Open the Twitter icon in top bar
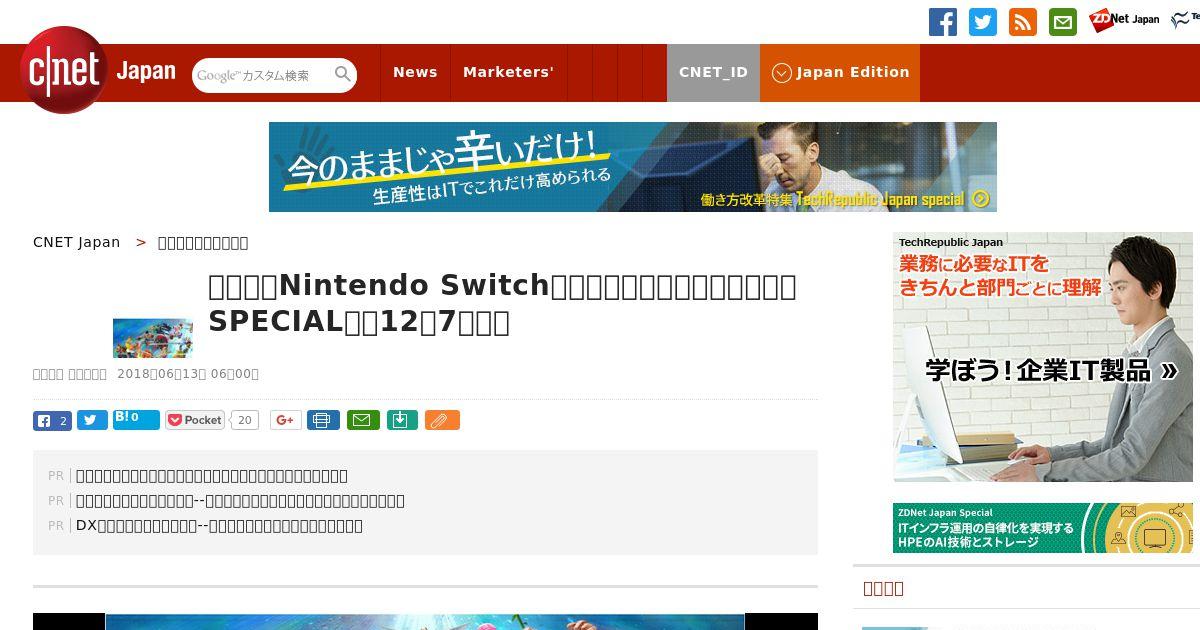The image size is (1200, 630). pyautogui.click(x=983, y=22)
